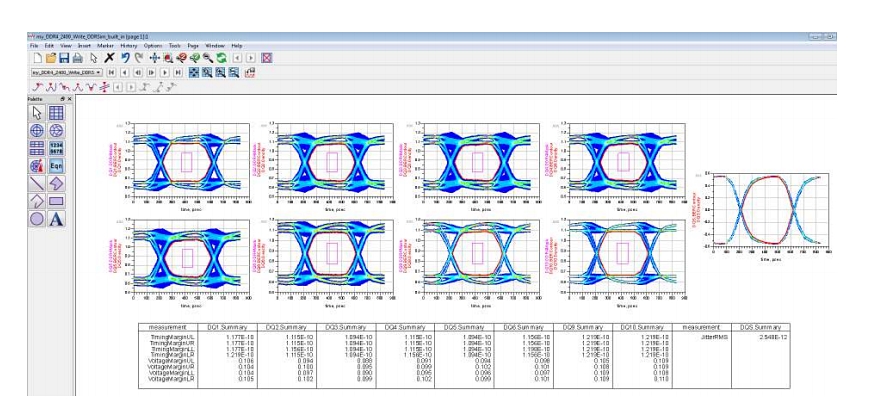Go to the previous page arrow
Screen dimensions: 873x409
pyautogui.click(x=125, y=72)
